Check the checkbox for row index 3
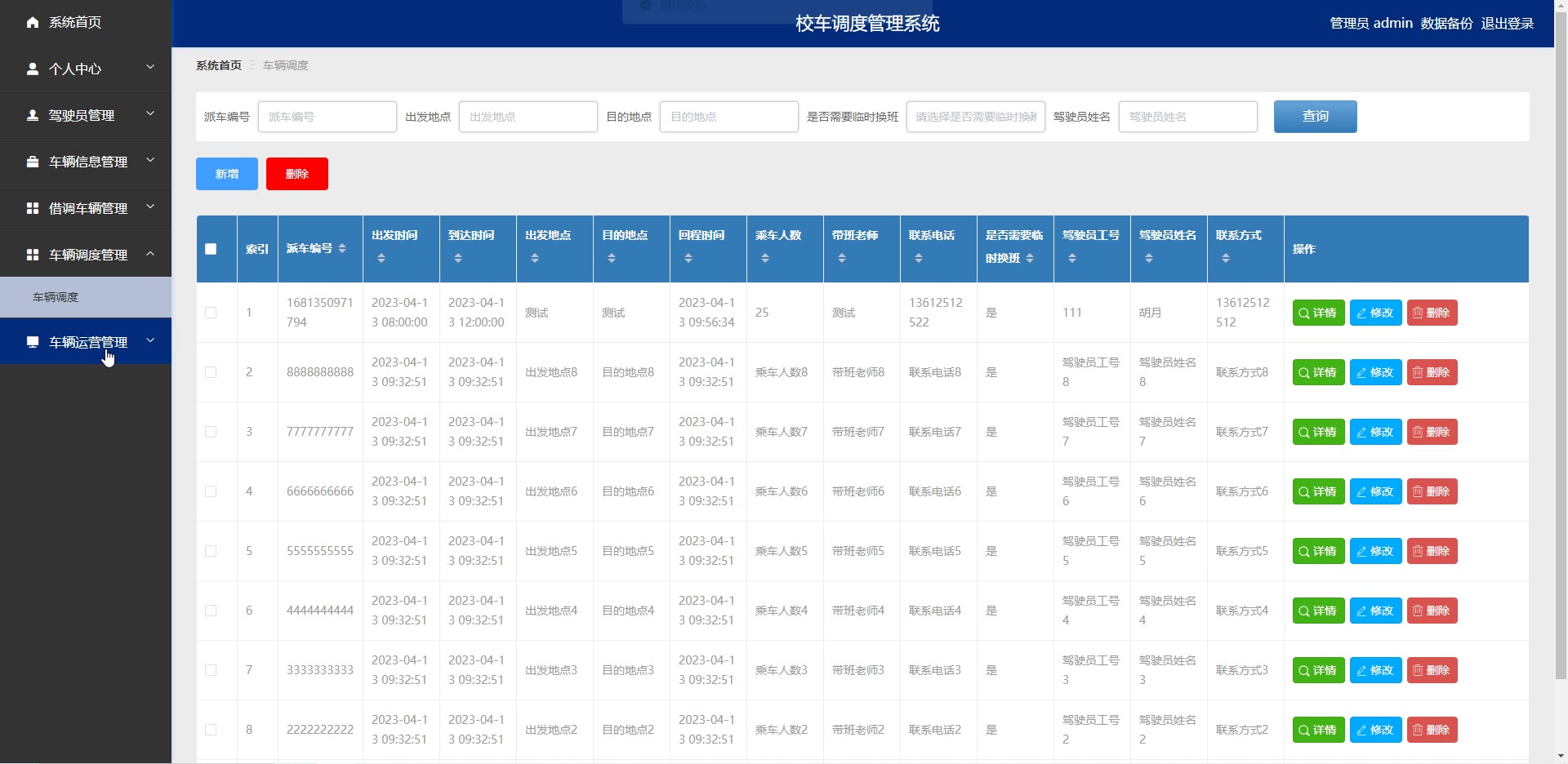This screenshot has height=764, width=1568. click(x=211, y=432)
